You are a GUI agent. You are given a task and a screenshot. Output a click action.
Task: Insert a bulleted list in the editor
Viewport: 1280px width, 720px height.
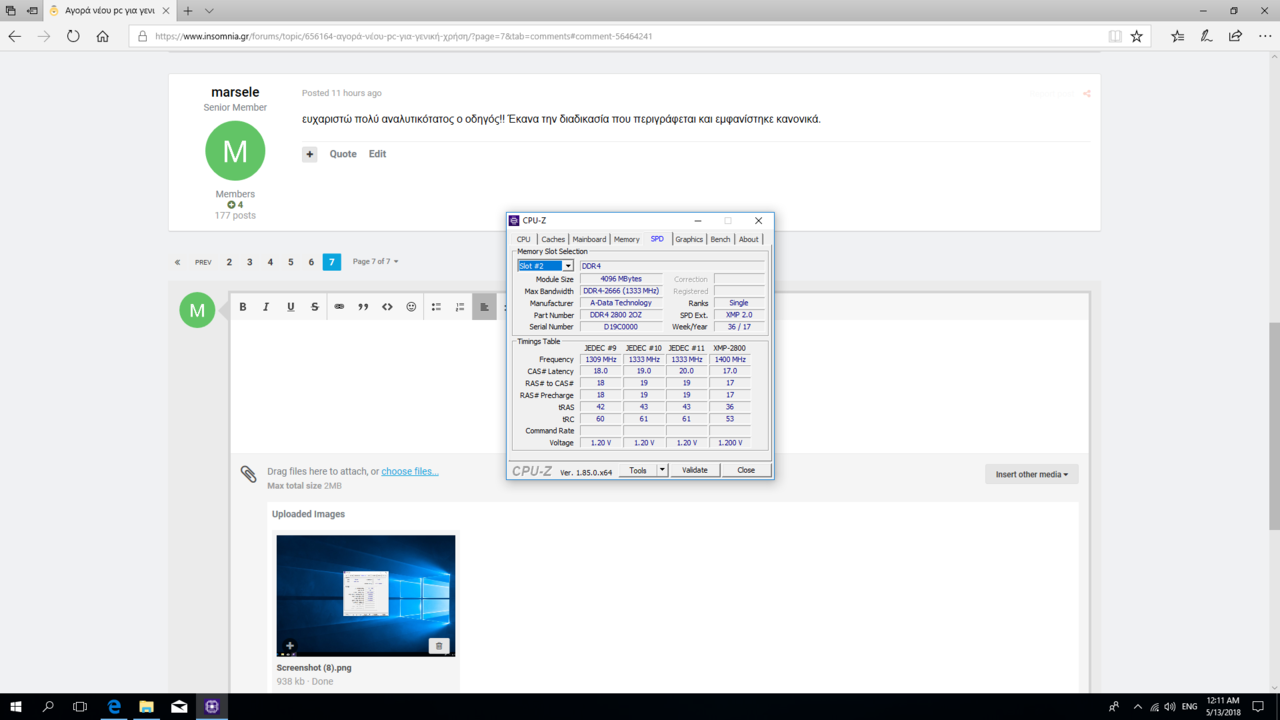click(436, 307)
